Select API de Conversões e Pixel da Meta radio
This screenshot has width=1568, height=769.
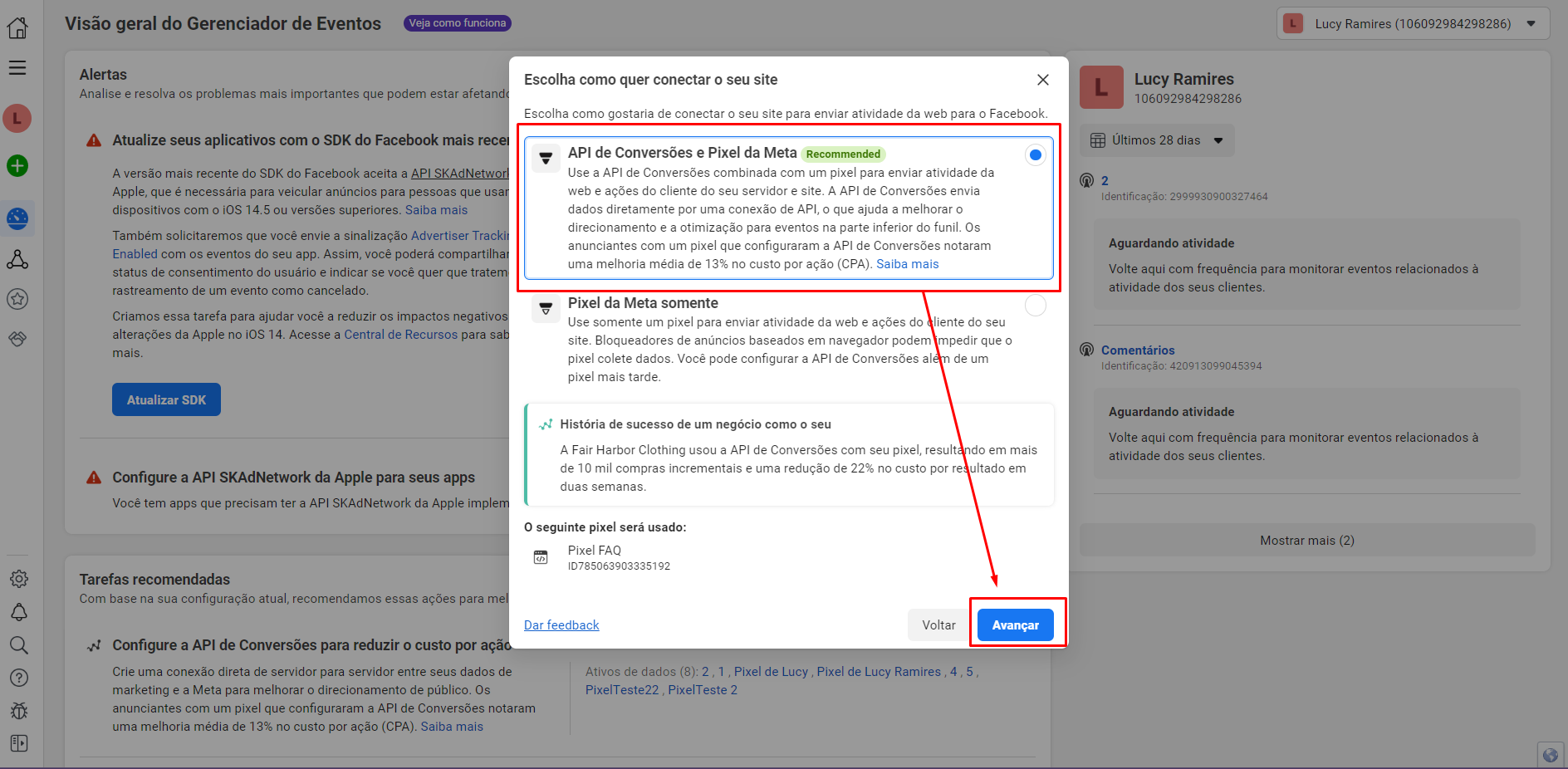[1035, 154]
